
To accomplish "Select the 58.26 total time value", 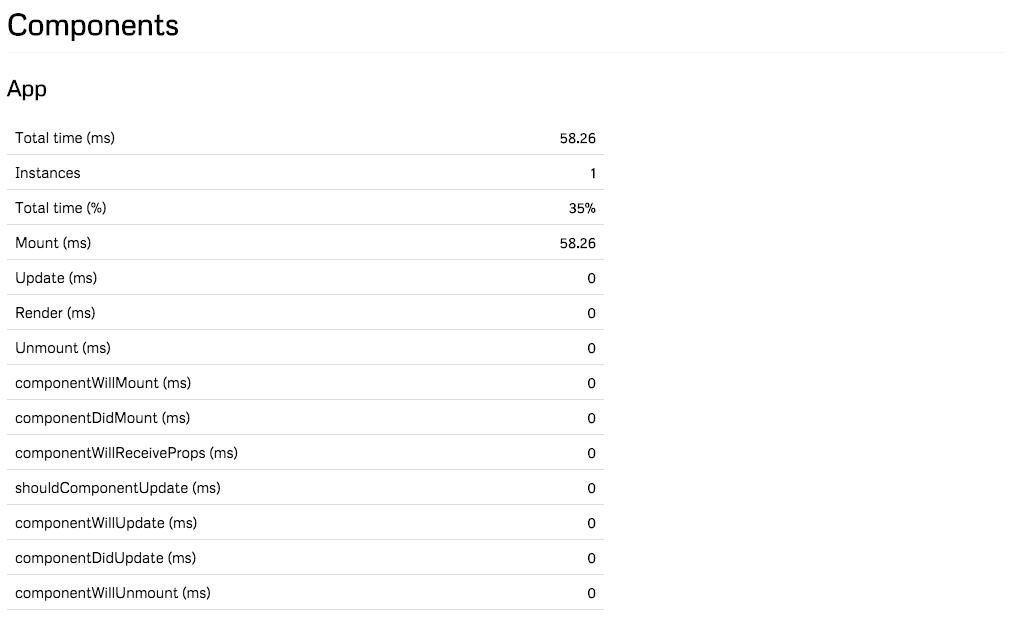I will [577, 139].
